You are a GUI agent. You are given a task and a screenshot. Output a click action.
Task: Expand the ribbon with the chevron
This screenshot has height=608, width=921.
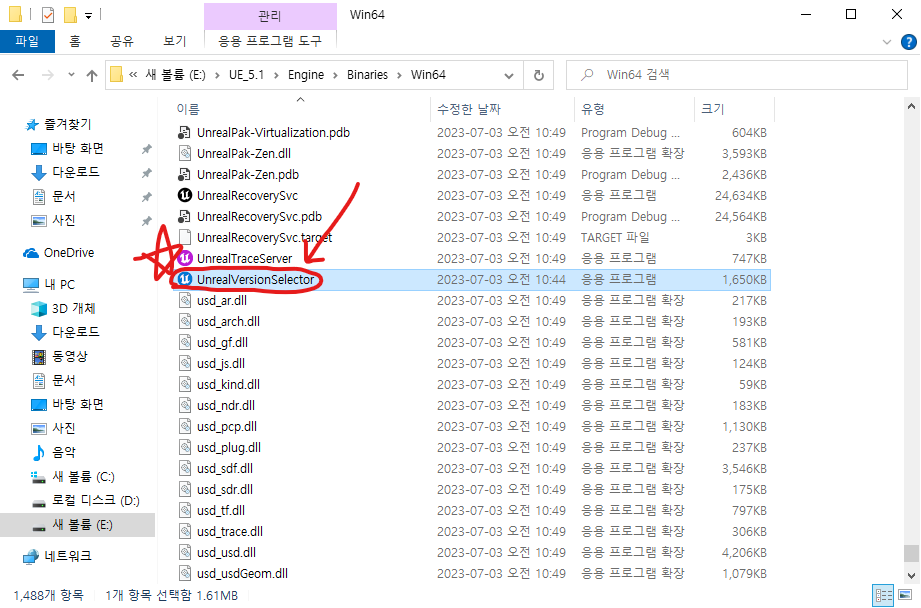click(x=887, y=42)
